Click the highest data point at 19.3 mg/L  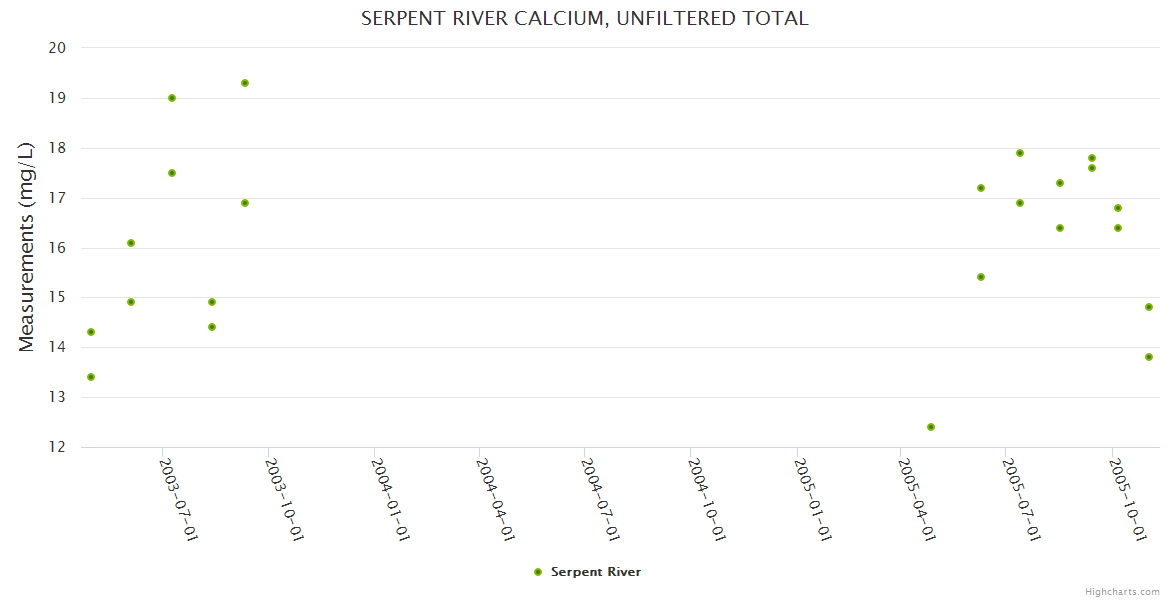245,83
